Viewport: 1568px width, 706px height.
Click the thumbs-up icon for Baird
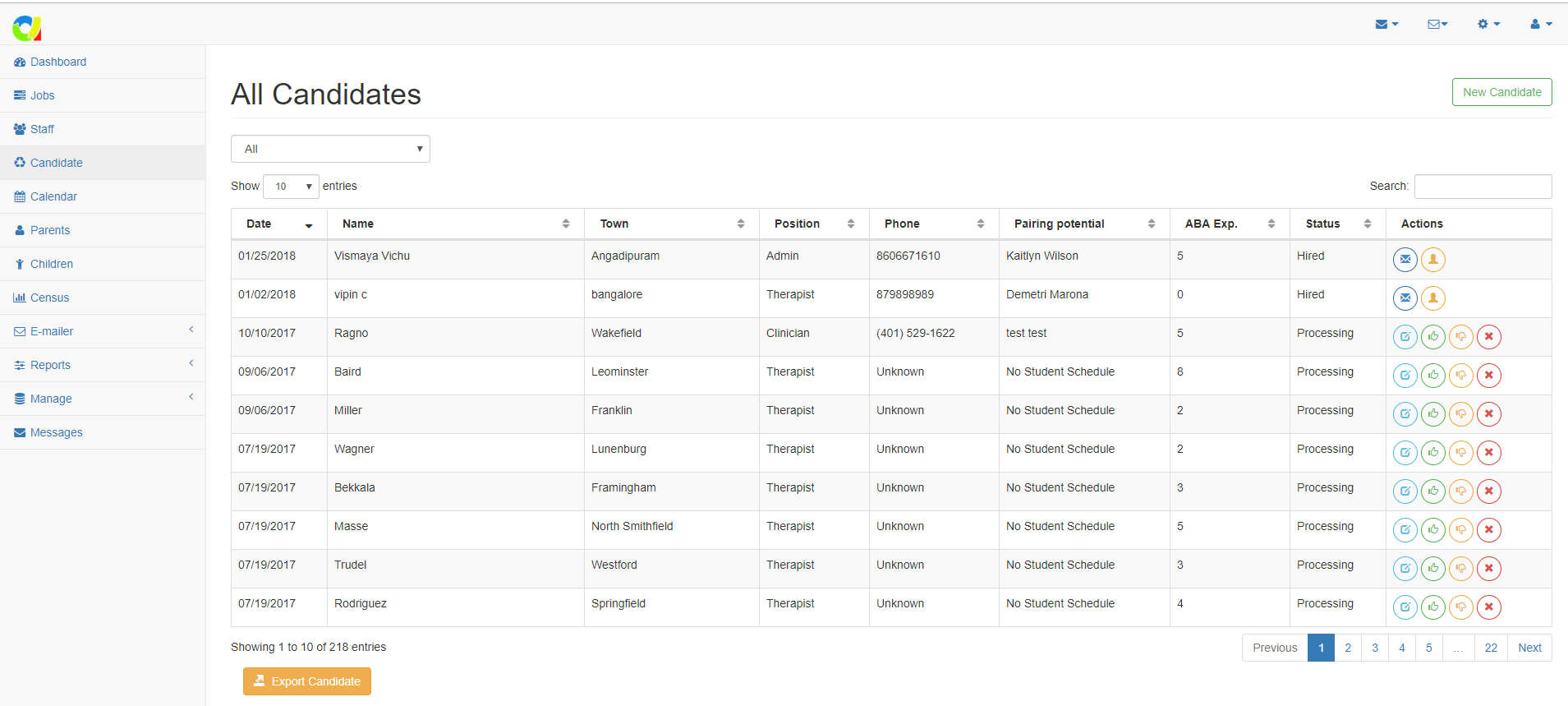click(1432, 376)
